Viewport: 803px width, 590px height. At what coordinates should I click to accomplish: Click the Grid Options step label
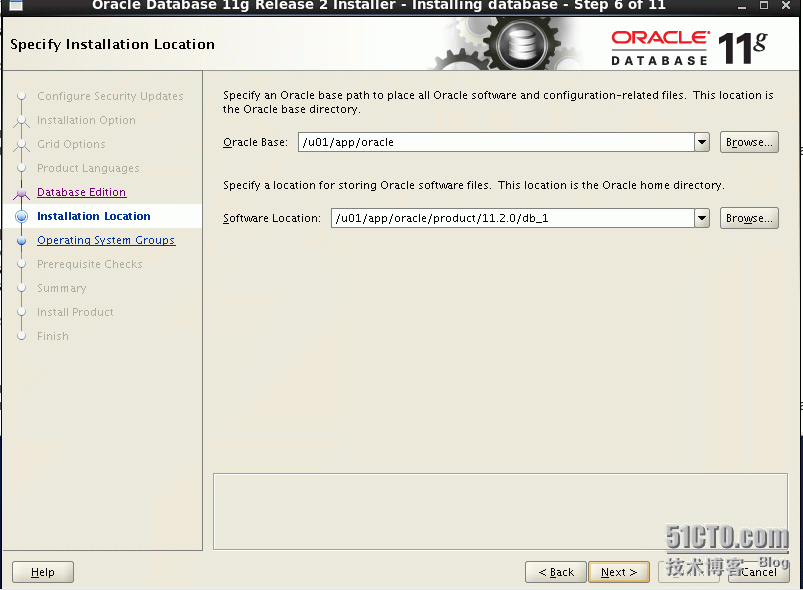pos(71,144)
